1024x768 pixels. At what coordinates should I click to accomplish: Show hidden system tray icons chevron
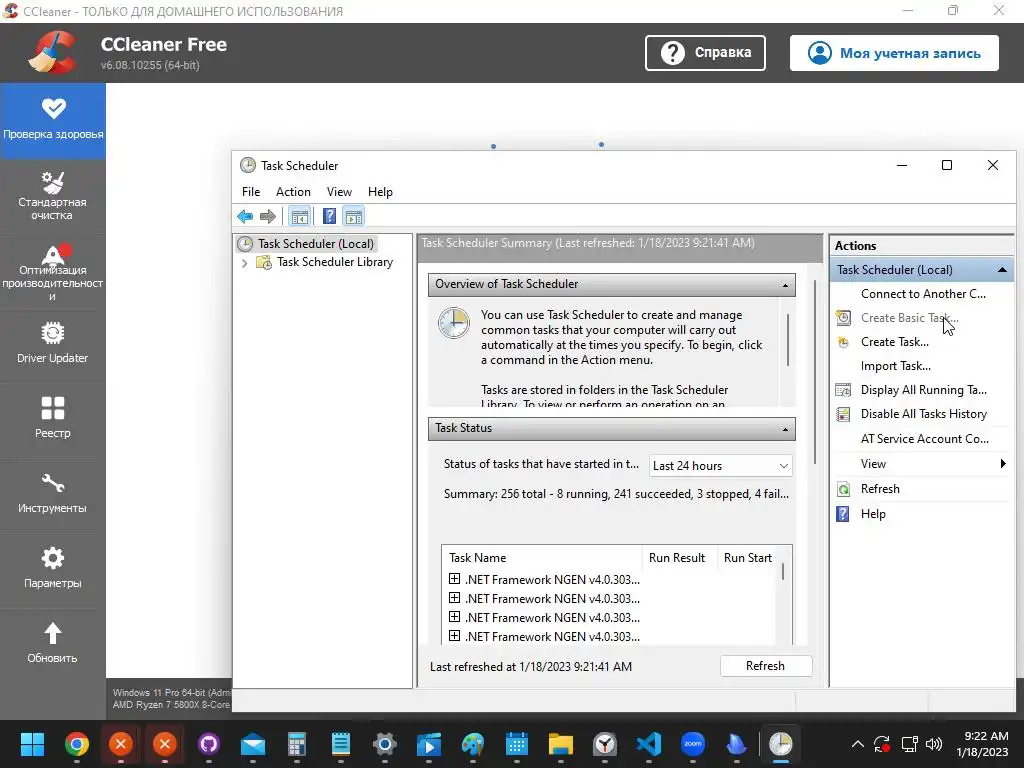[x=857, y=744]
